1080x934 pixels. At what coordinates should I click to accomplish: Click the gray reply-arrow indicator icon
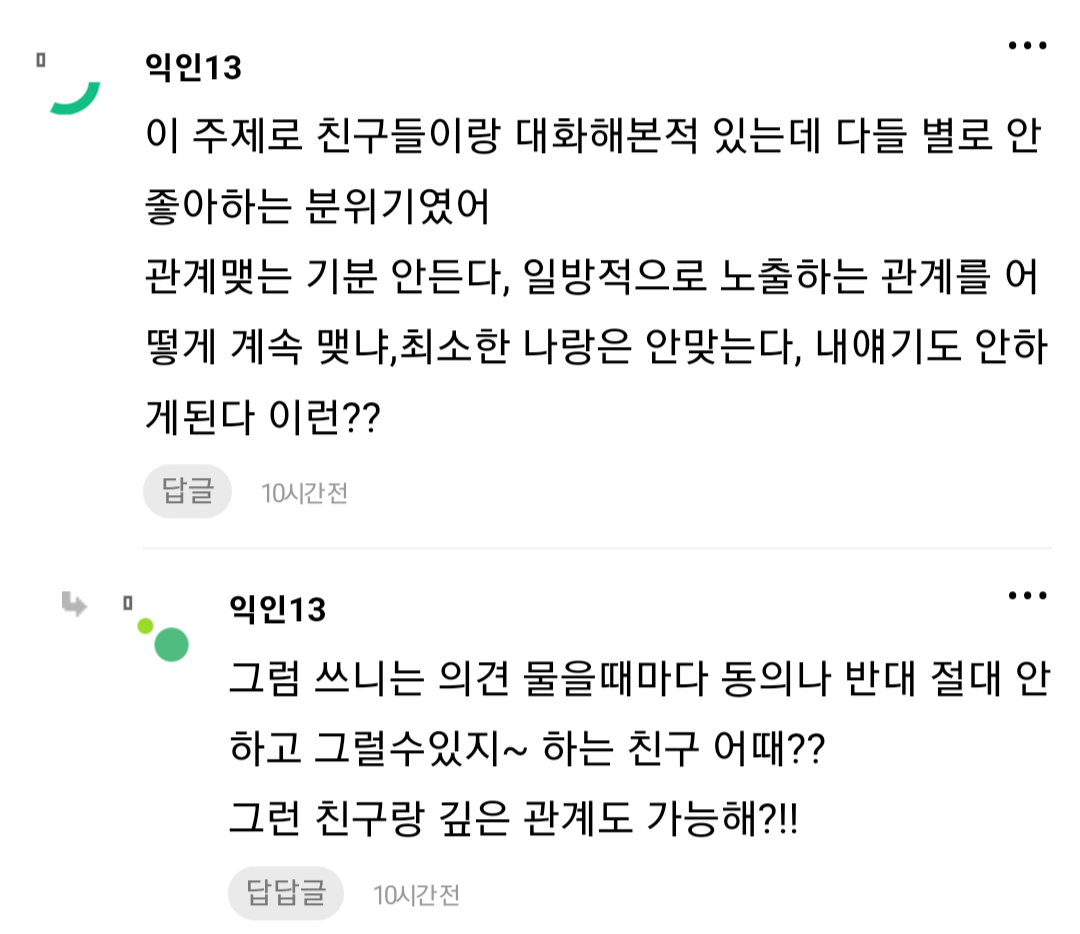tap(74, 603)
